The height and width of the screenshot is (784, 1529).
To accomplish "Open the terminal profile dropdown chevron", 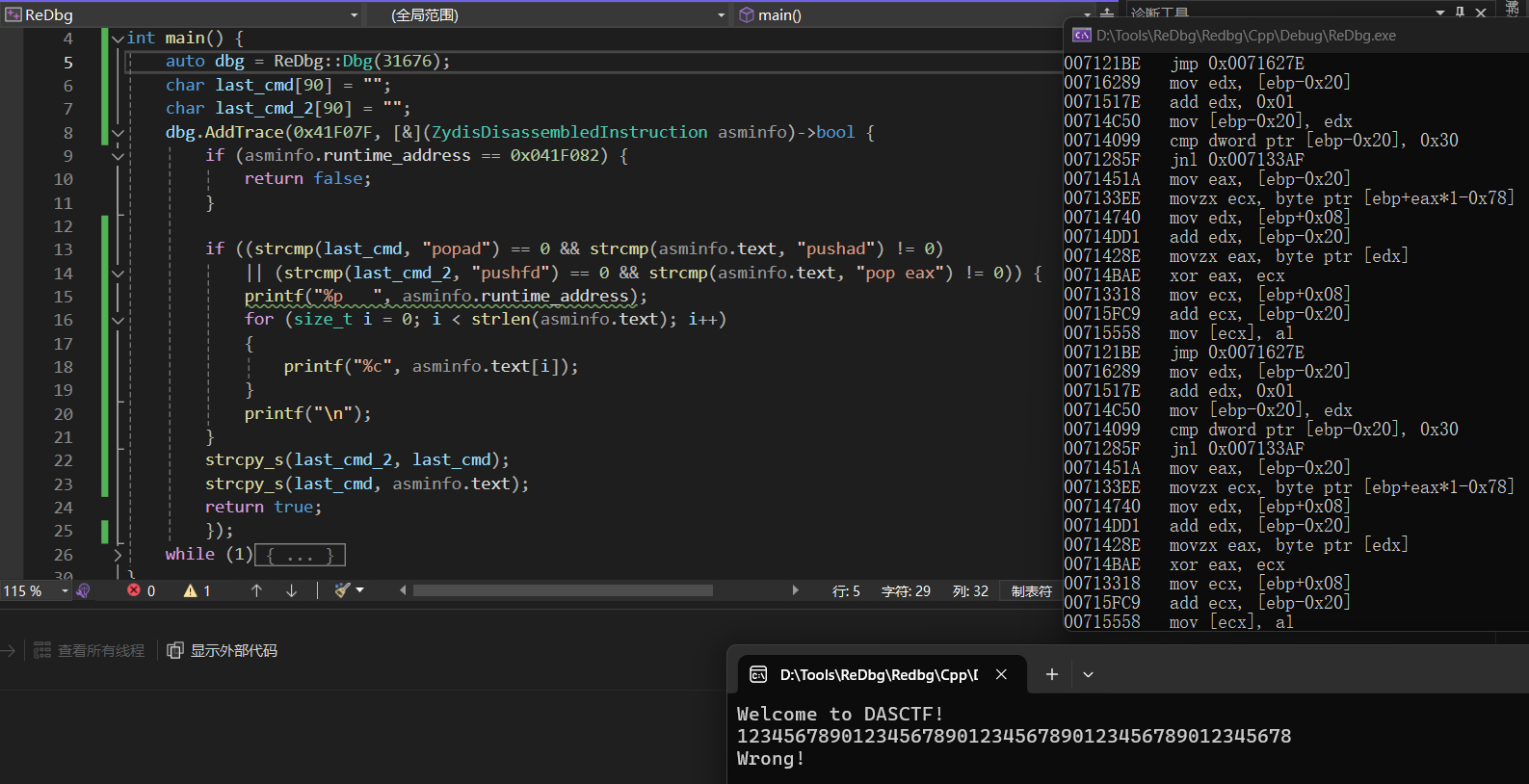I will 1088,674.
